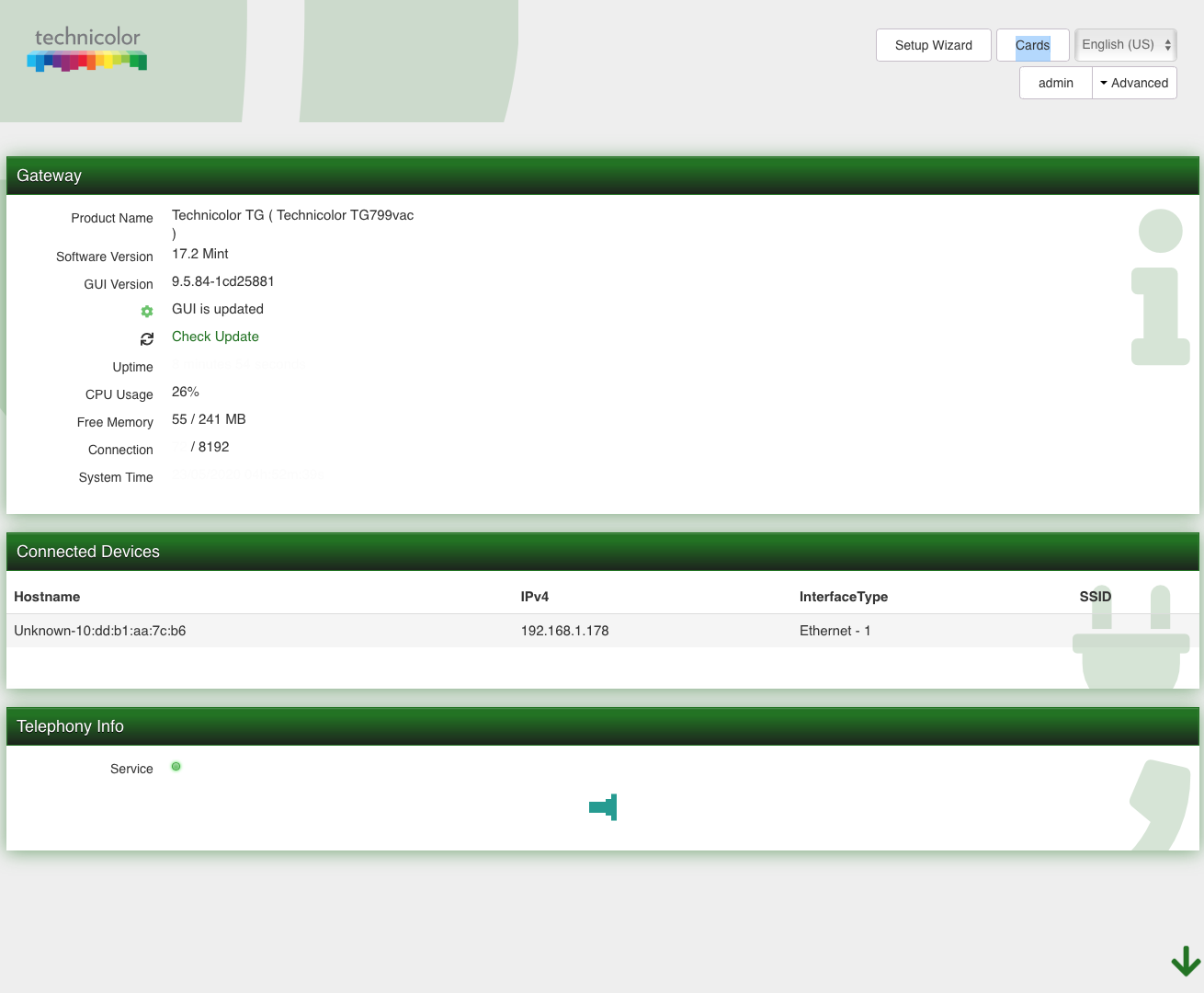The height and width of the screenshot is (993, 1204).
Task: Open the admin account menu
Action: 1054,83
